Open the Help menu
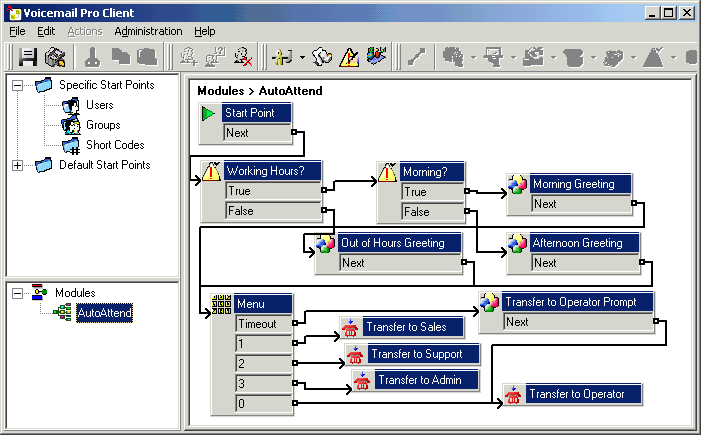Viewport: 701px width, 435px height. pyautogui.click(x=205, y=31)
